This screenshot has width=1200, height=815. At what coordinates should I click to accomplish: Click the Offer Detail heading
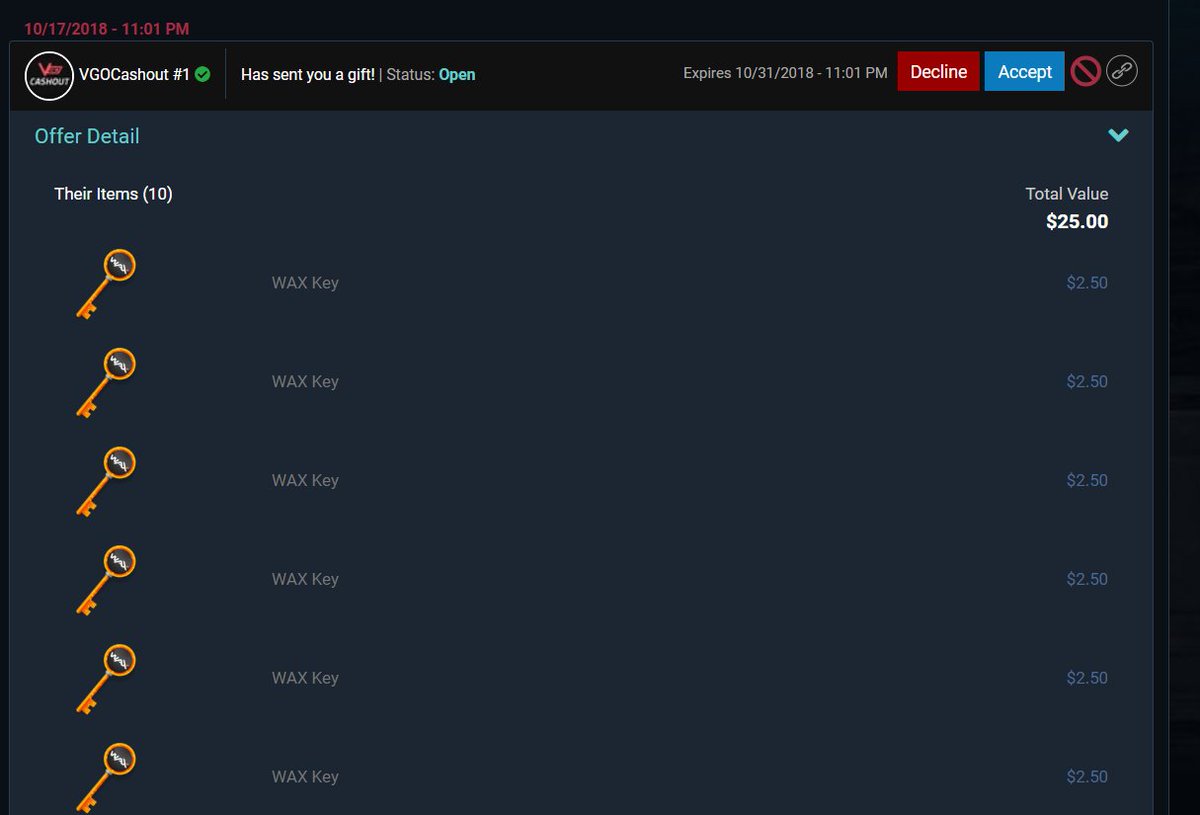click(87, 136)
